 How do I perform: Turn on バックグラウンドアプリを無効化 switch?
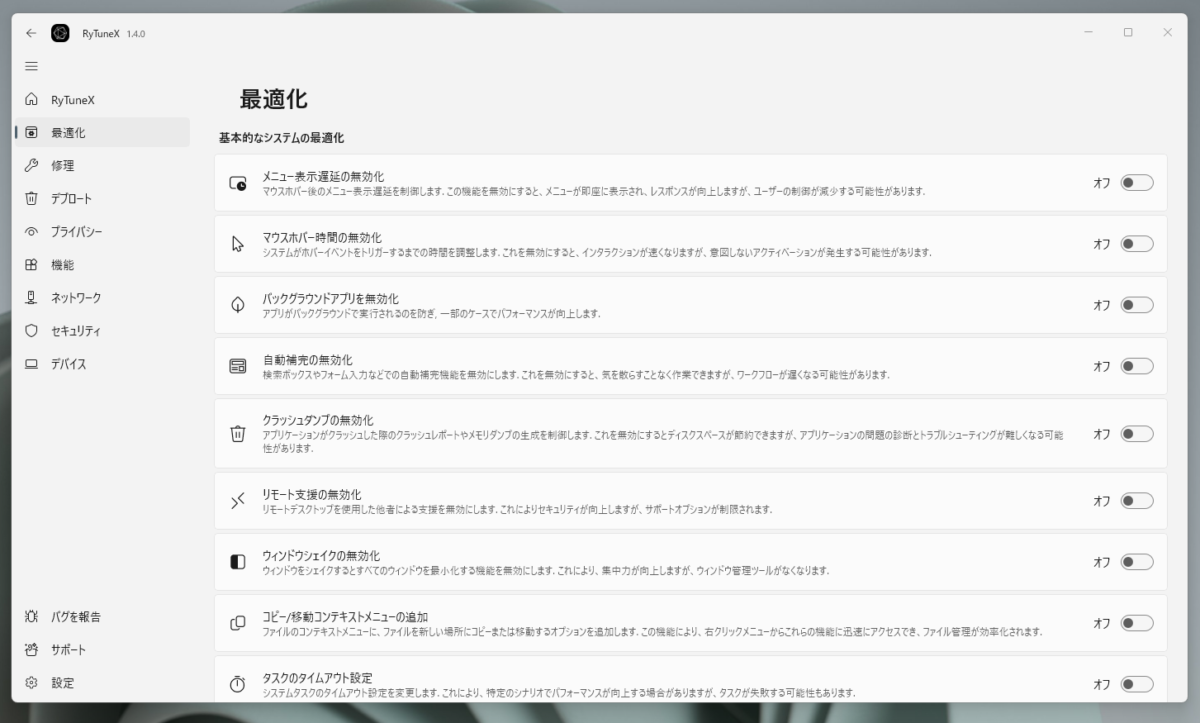(x=1137, y=305)
